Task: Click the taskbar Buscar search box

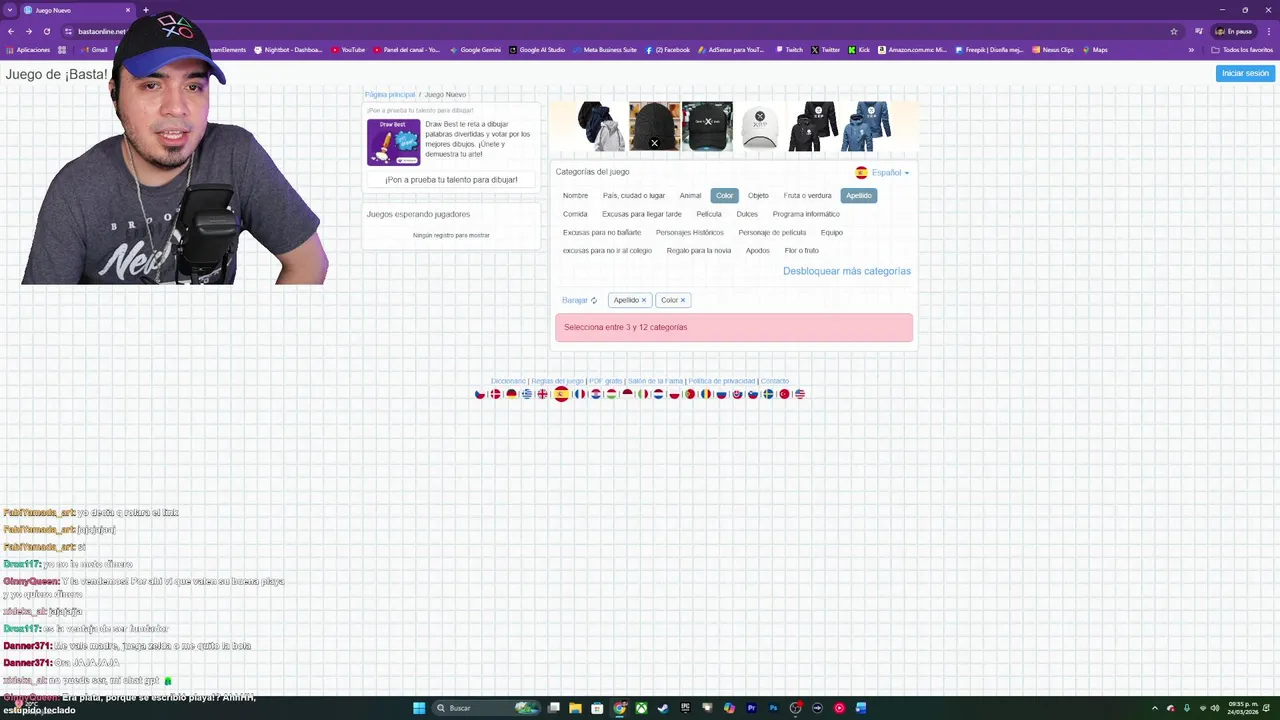Action: click(x=485, y=708)
